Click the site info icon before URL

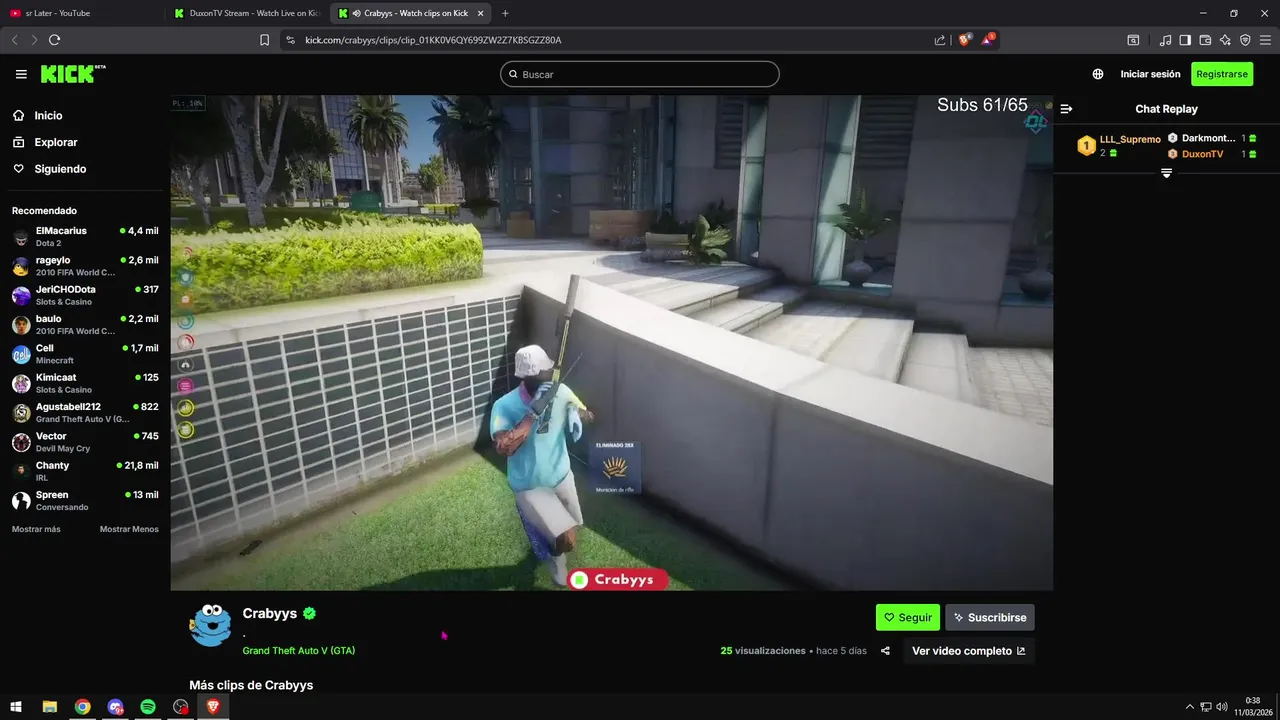pos(290,40)
